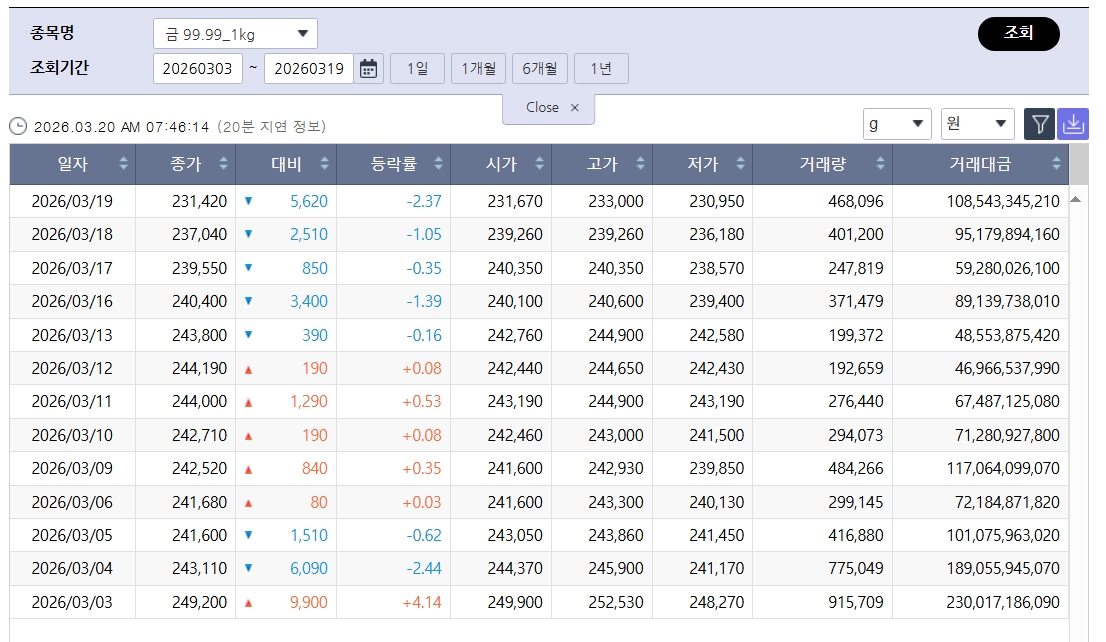
Task: Click the closing price 244,190
Action: coord(200,368)
